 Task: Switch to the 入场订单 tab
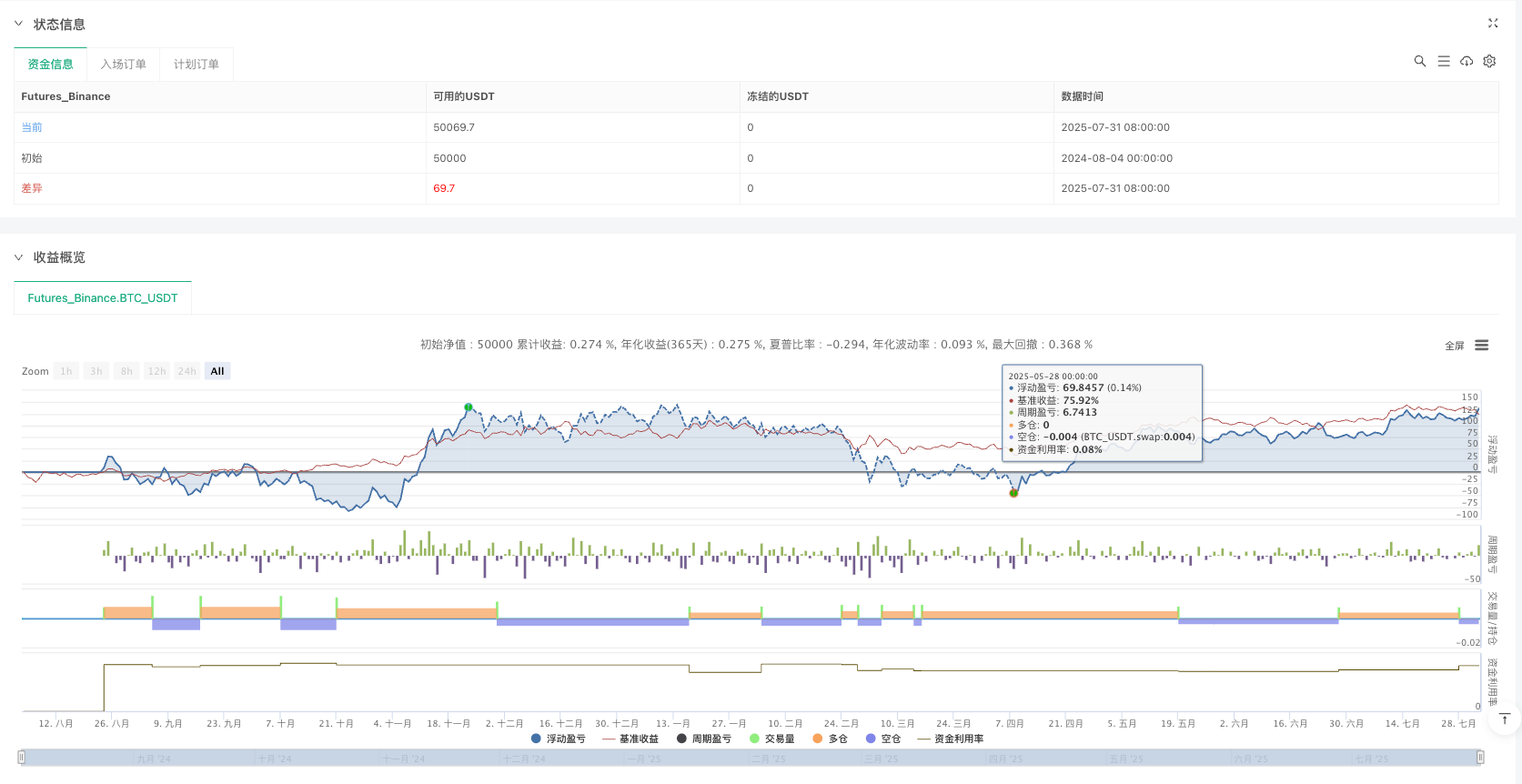coord(123,64)
